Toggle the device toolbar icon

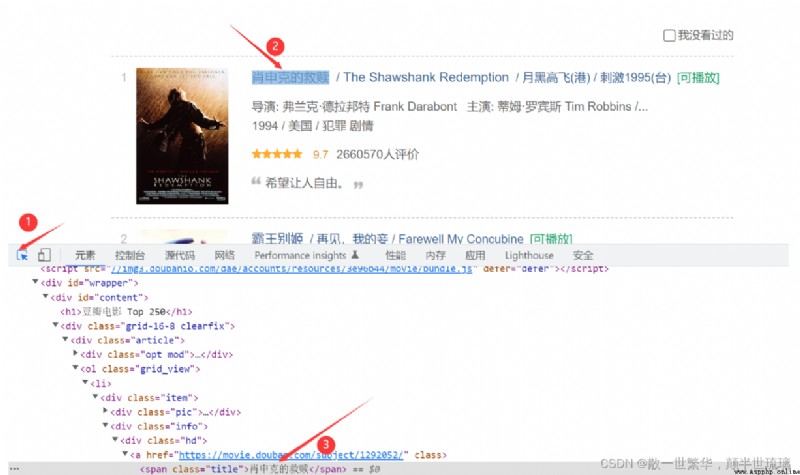click(x=44, y=255)
